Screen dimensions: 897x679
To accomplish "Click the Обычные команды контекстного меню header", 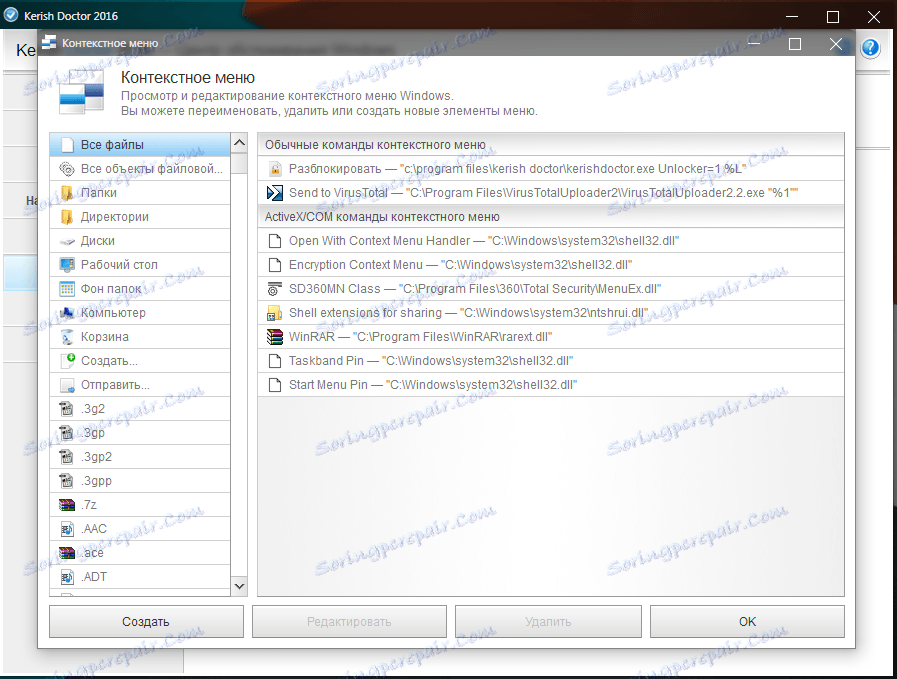I will click(x=551, y=145).
